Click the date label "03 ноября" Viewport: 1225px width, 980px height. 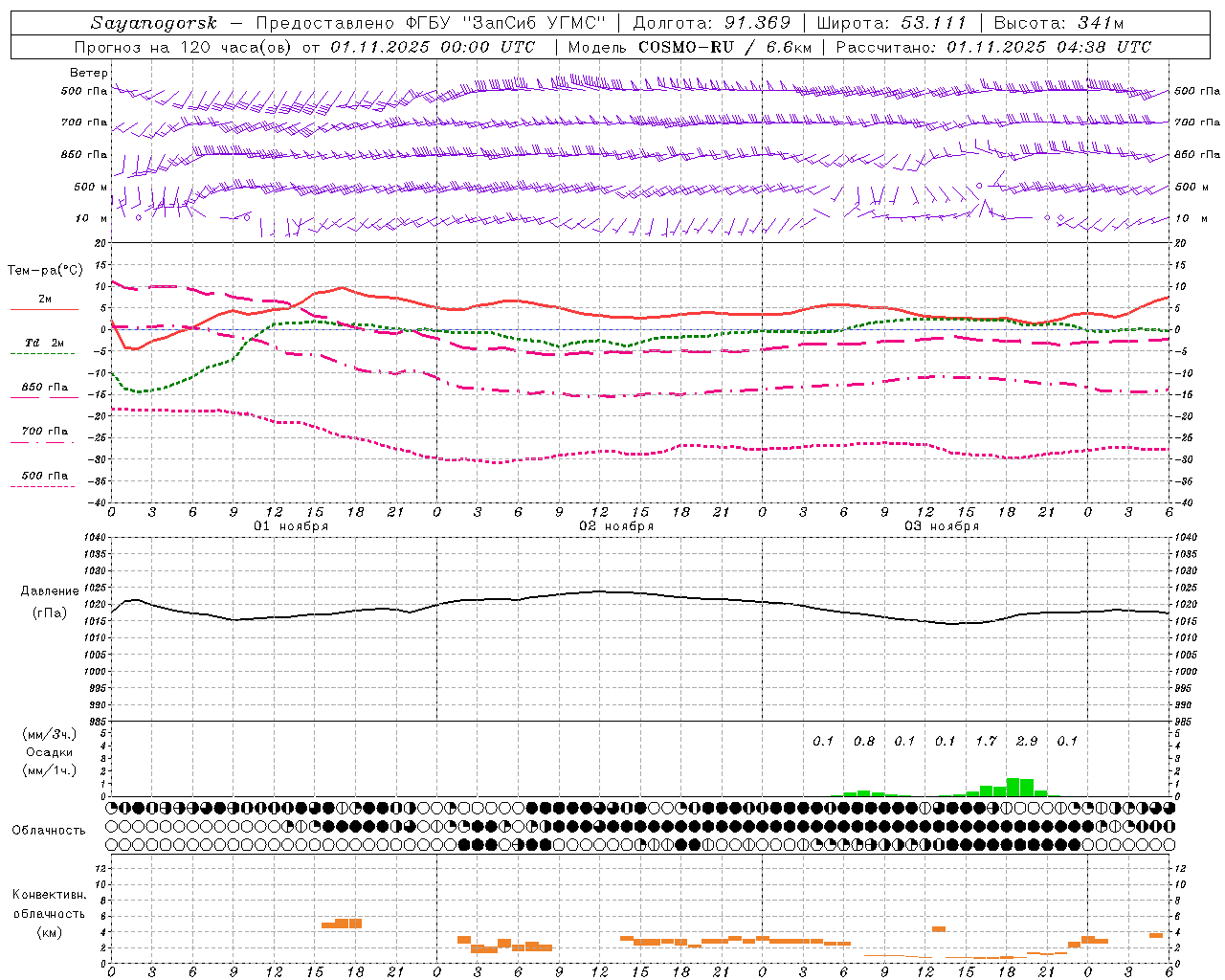pyautogui.click(x=942, y=526)
